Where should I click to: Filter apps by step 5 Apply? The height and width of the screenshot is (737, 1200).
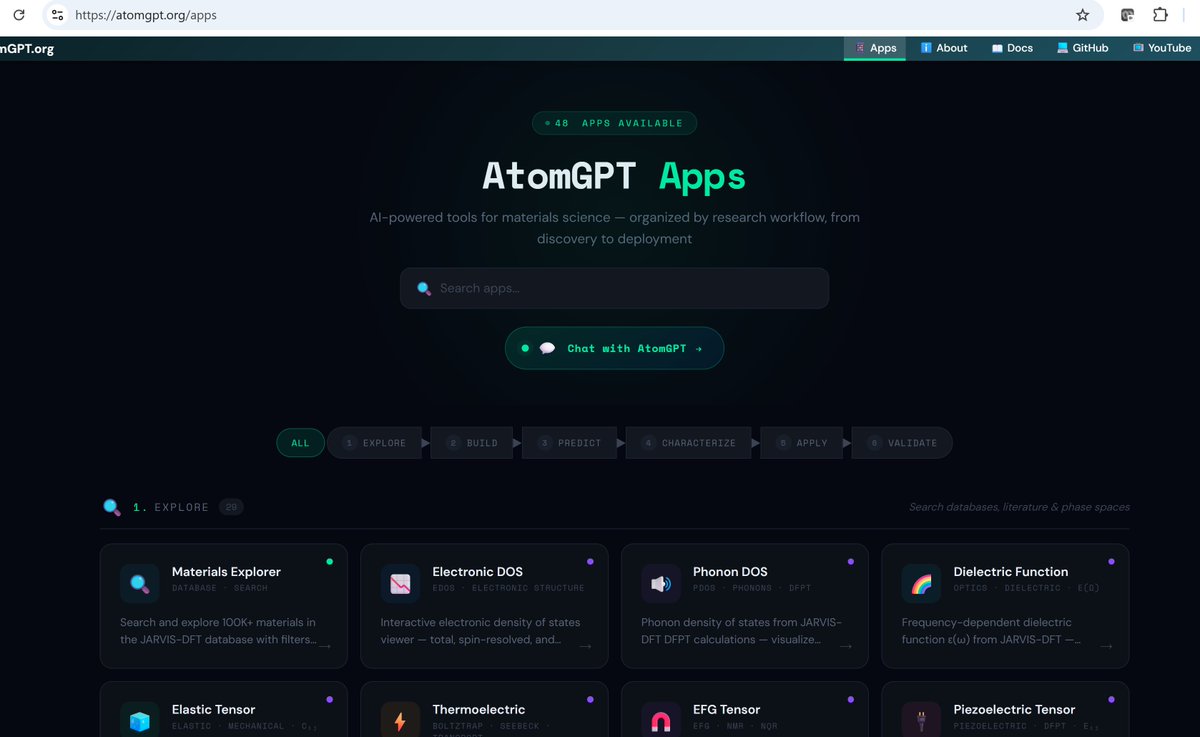point(802,443)
